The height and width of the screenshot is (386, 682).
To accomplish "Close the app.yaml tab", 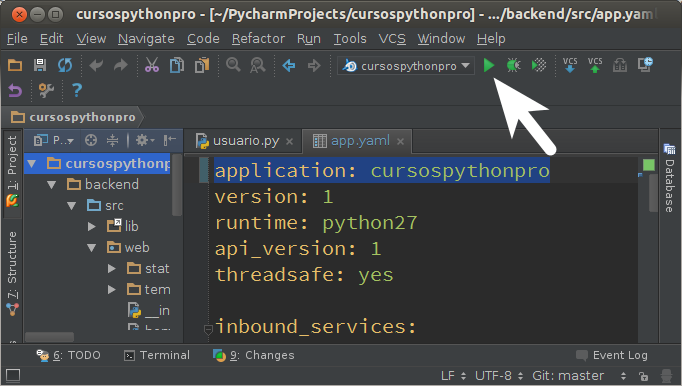I will coord(401,141).
